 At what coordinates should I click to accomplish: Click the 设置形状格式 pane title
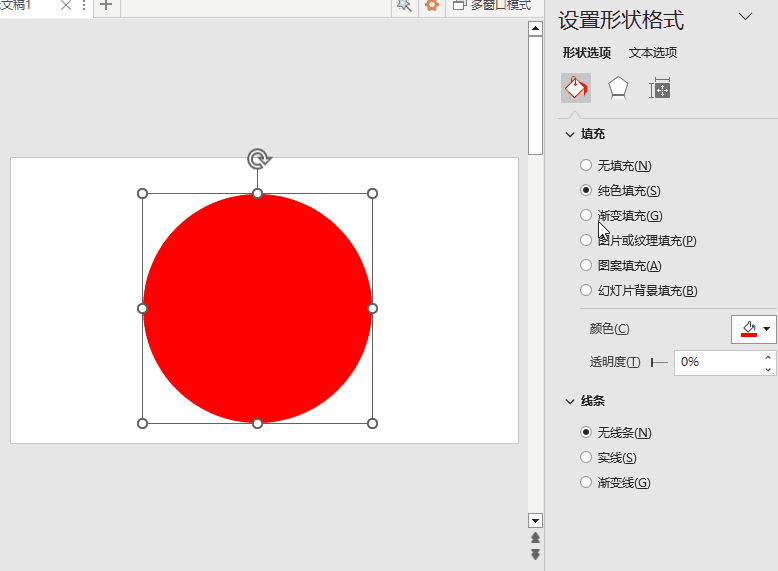621,20
